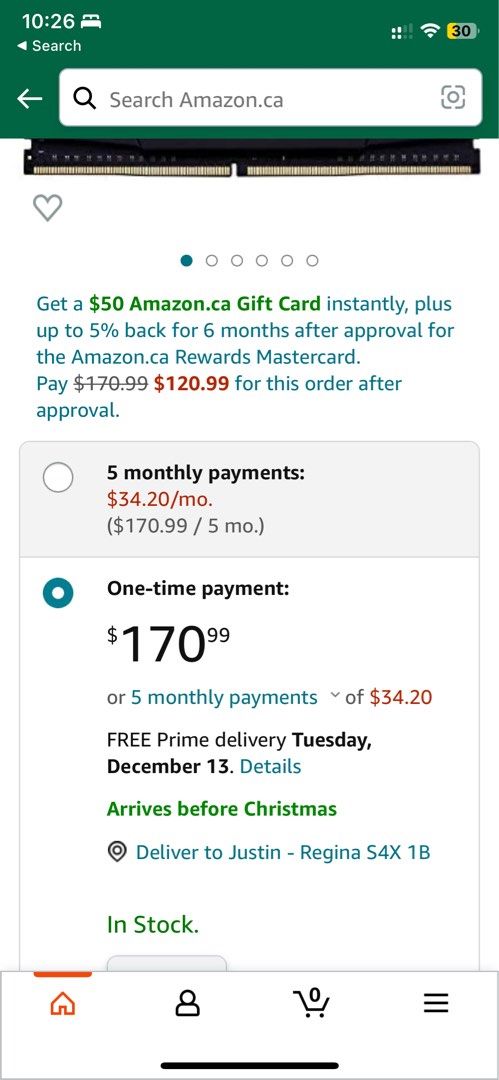Screen dimensions: 499x1080
Task: Return to Search via status bar link
Action: click(x=48, y=45)
